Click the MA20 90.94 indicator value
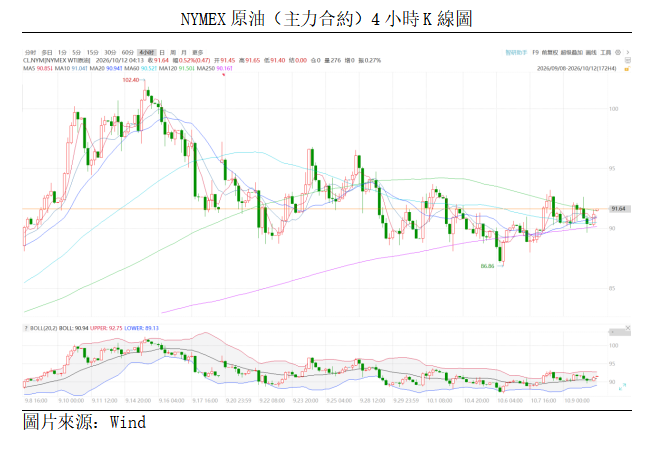 click(106, 68)
